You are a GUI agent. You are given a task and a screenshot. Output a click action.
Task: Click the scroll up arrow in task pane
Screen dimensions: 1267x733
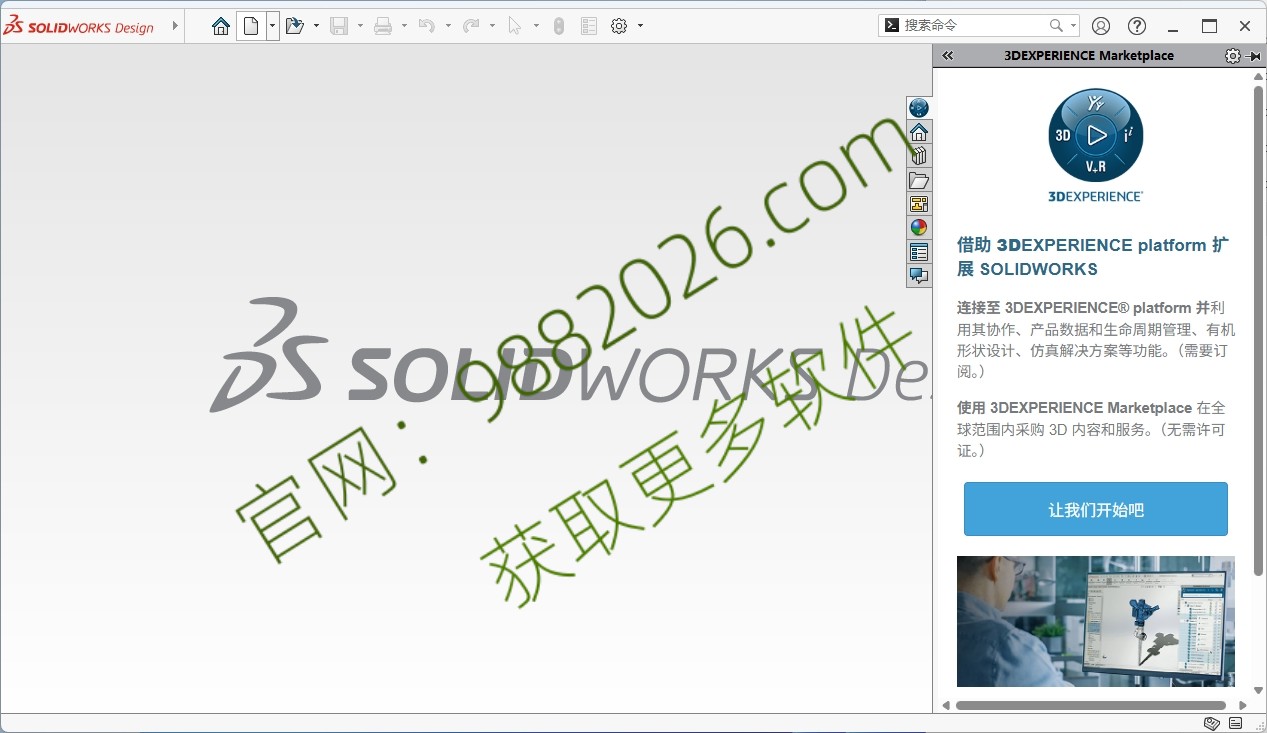1259,76
